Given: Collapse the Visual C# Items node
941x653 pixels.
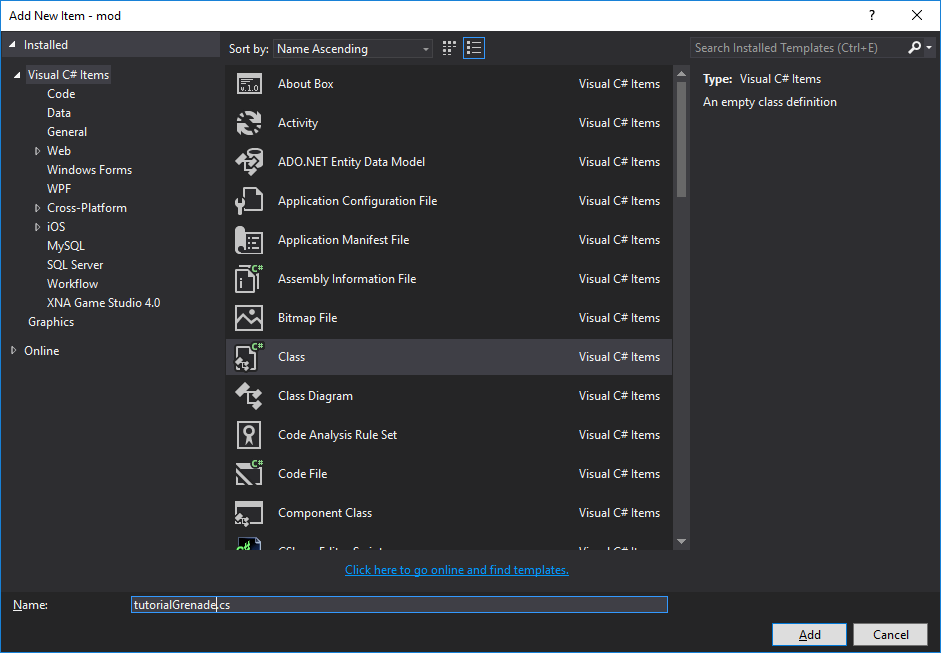Looking at the screenshot, I should [17, 75].
